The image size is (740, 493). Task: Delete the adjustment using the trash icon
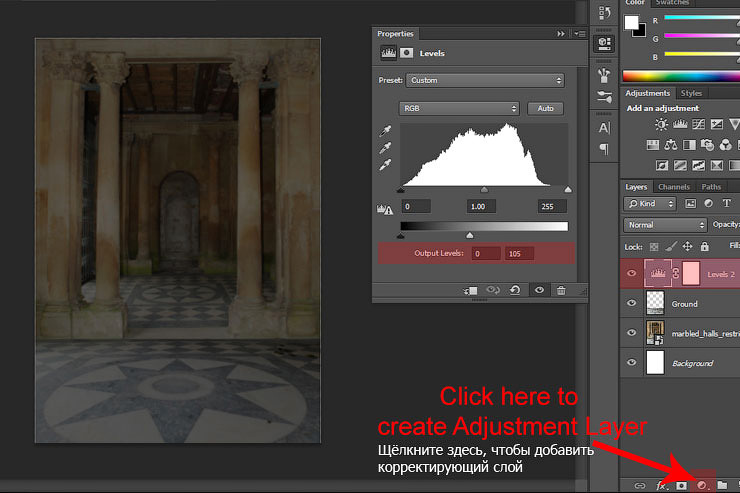point(560,290)
